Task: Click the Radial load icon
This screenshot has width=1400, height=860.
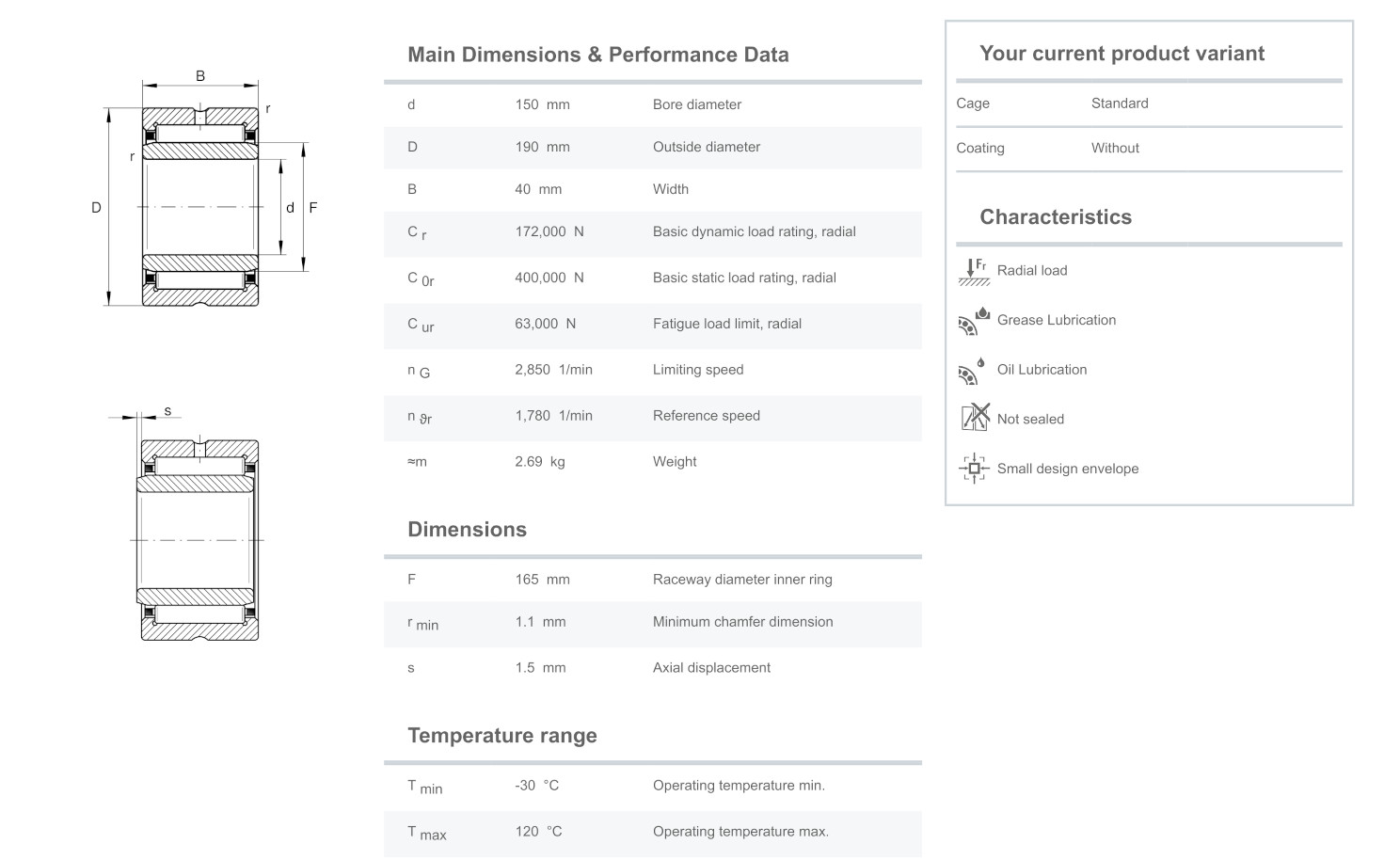Action: coord(973,271)
